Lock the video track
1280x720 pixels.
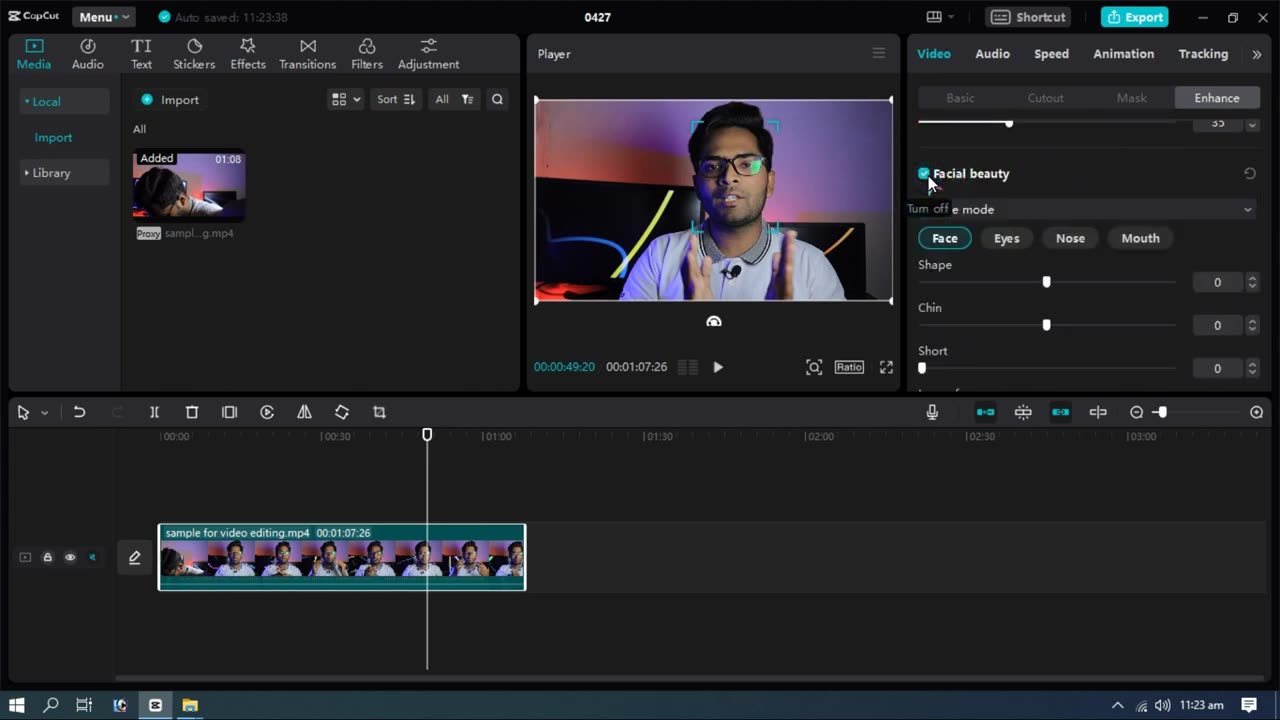coord(47,557)
